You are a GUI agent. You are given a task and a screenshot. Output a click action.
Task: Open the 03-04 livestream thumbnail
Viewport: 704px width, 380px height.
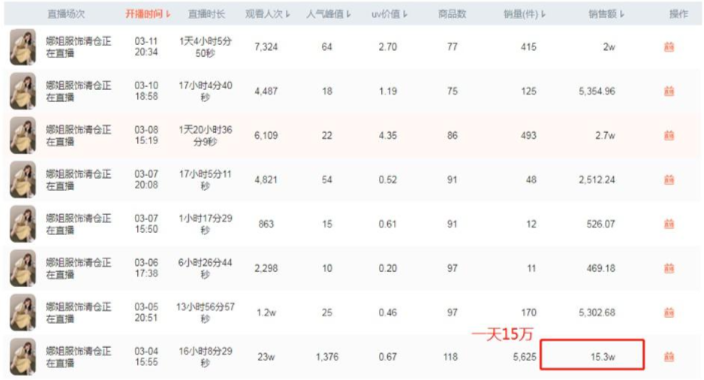coord(23,357)
